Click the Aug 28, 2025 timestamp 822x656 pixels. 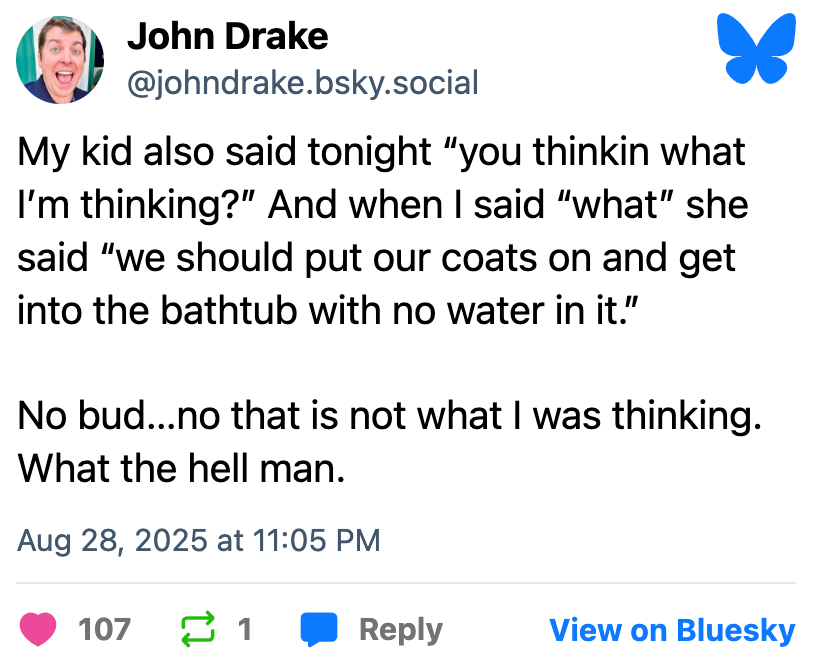click(199, 541)
